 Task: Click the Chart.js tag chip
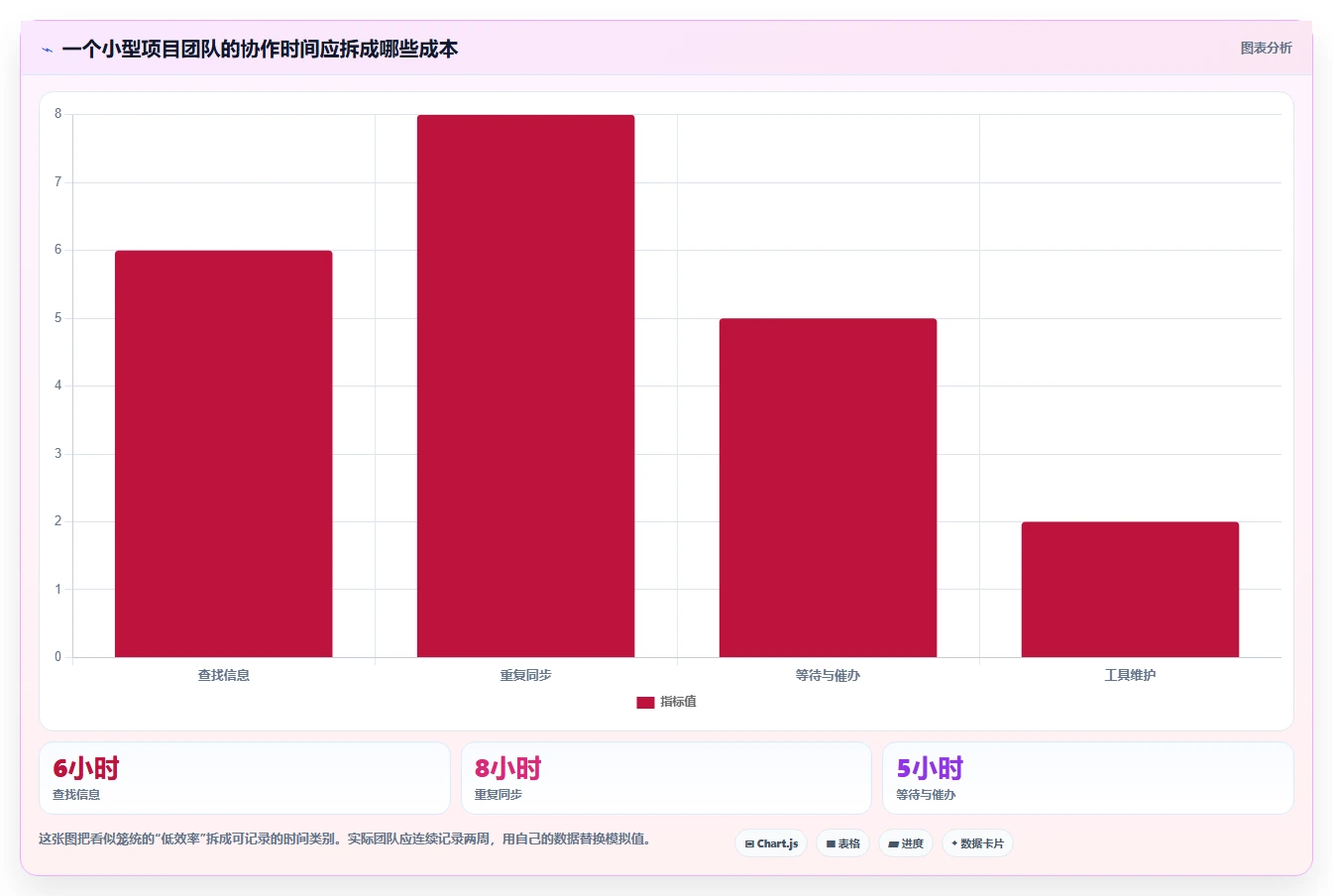[771, 843]
